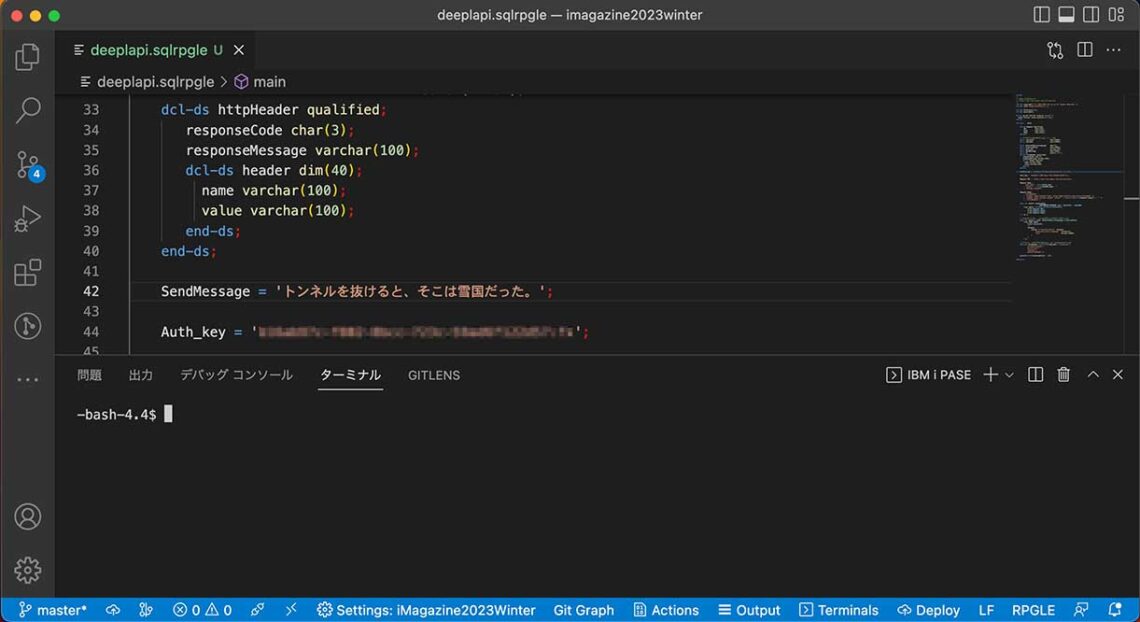Toggle the bottom panel layout button

1066,15
